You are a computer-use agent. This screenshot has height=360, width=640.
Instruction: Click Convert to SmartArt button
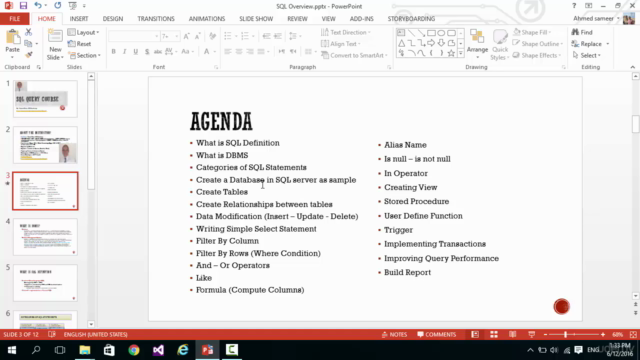(354, 55)
